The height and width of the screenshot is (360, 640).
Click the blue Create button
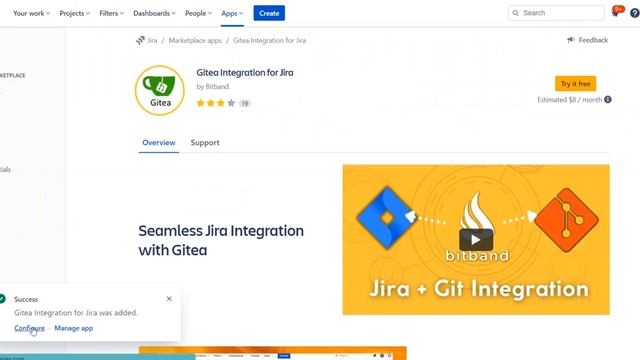tap(269, 13)
